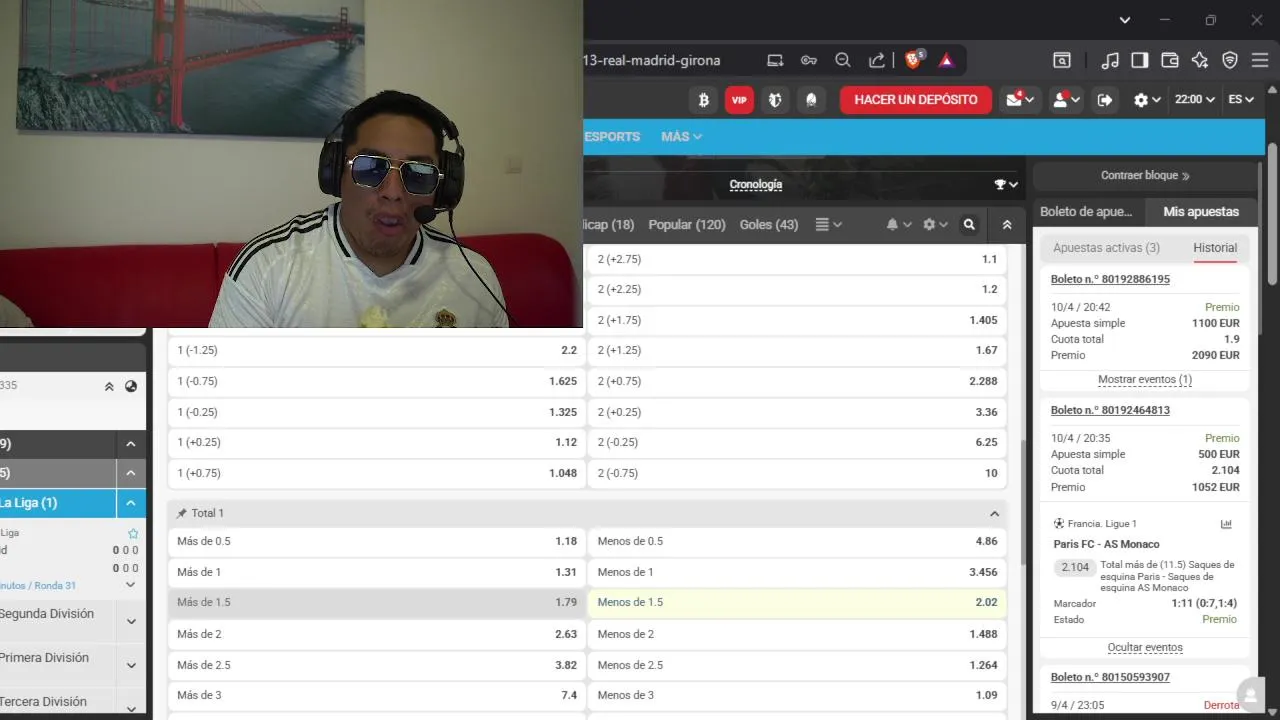Select the Goles (43) markets tab
Viewport: 1280px width, 720px height.
pyautogui.click(x=769, y=225)
